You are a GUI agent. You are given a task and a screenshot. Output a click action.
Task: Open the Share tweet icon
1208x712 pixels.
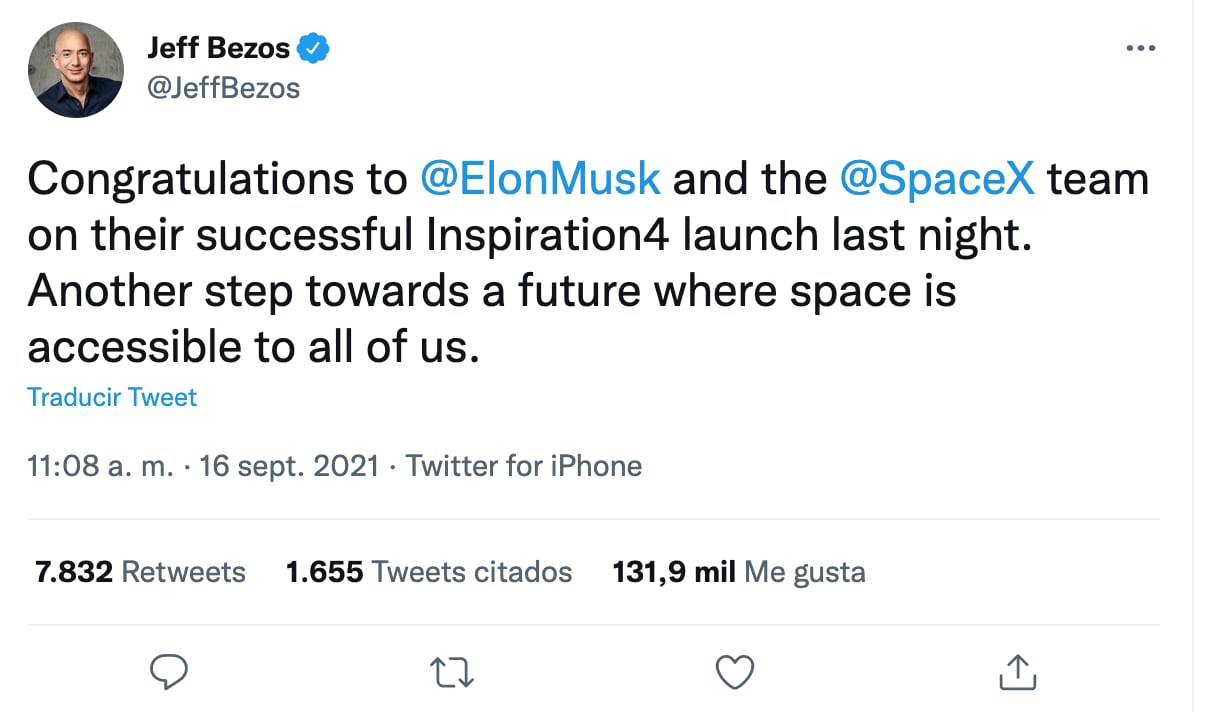tap(1016, 671)
